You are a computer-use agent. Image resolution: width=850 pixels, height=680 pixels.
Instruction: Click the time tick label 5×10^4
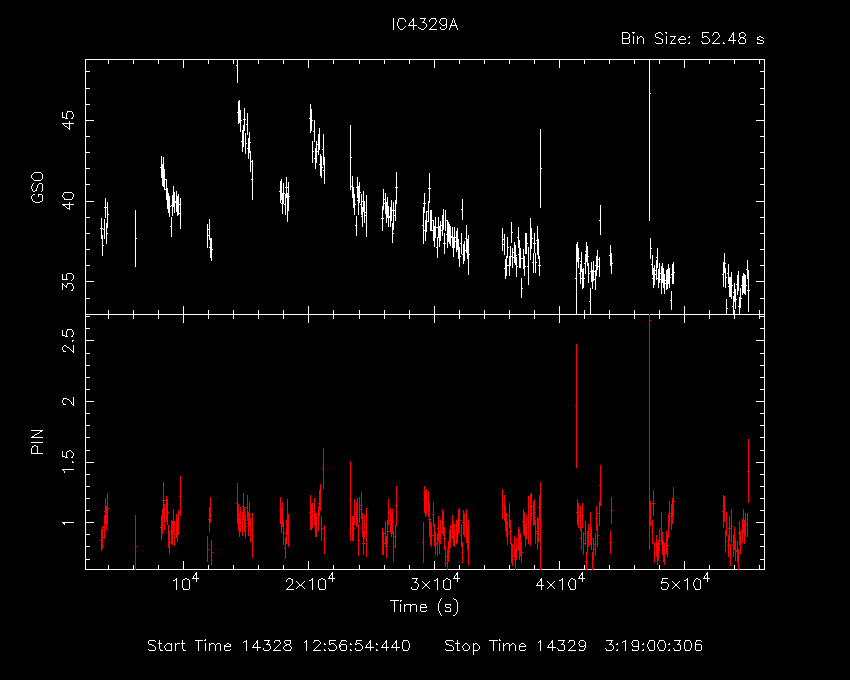coord(685,583)
